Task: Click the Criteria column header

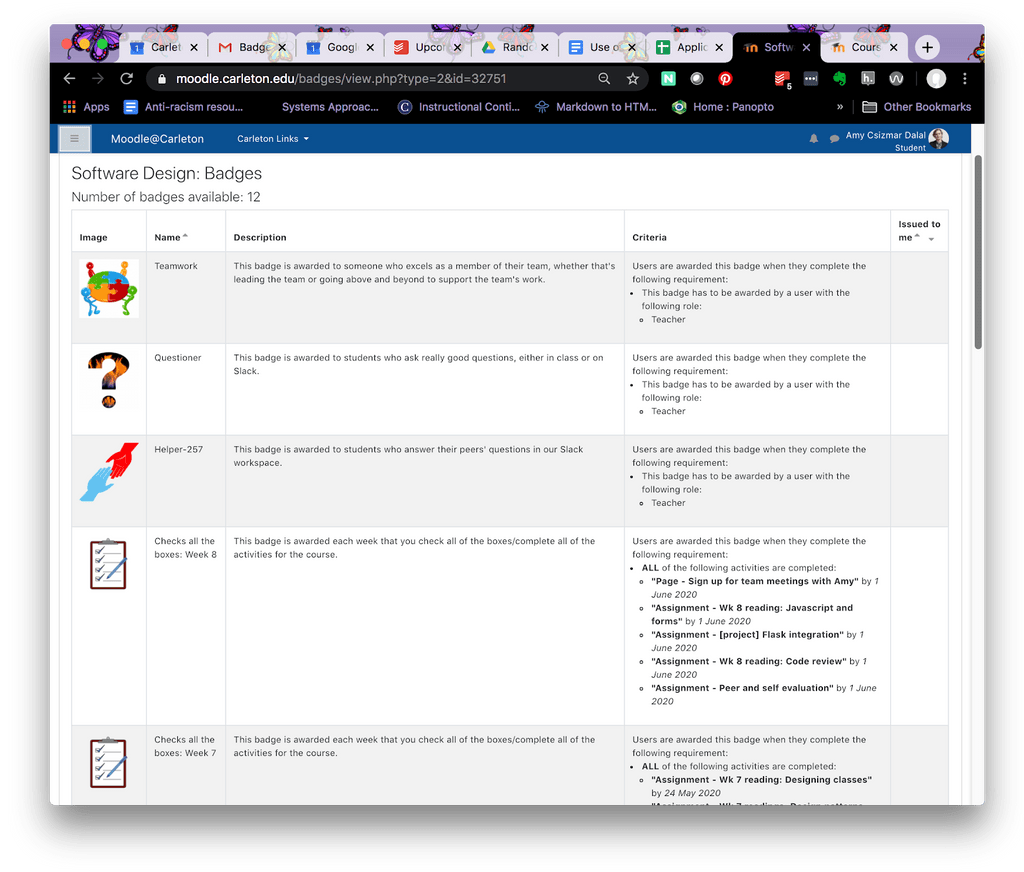Action: (649, 237)
